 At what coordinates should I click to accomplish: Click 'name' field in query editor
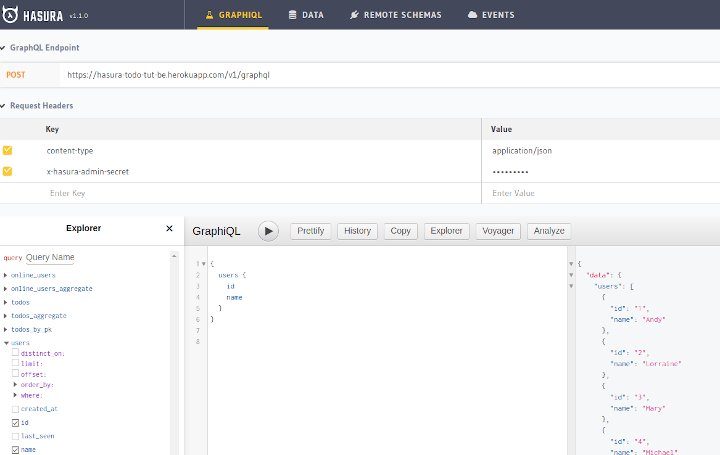coord(234,298)
